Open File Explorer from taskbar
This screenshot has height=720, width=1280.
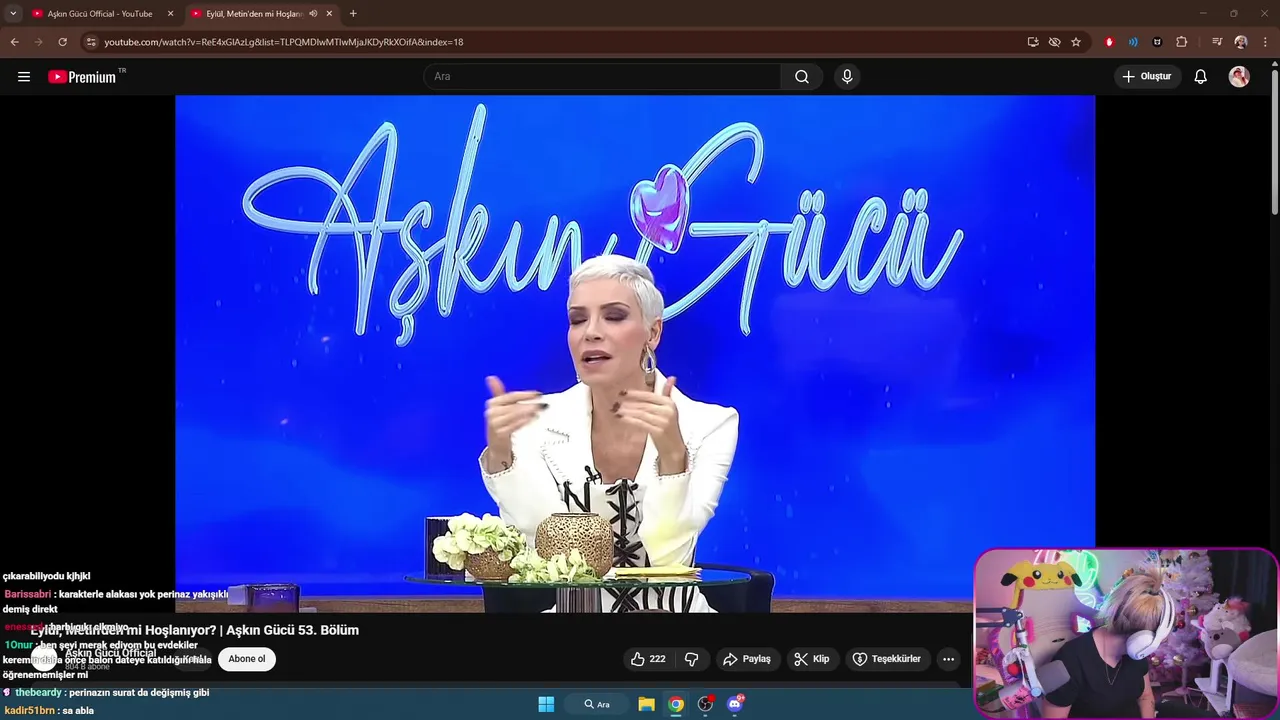pyautogui.click(x=647, y=704)
